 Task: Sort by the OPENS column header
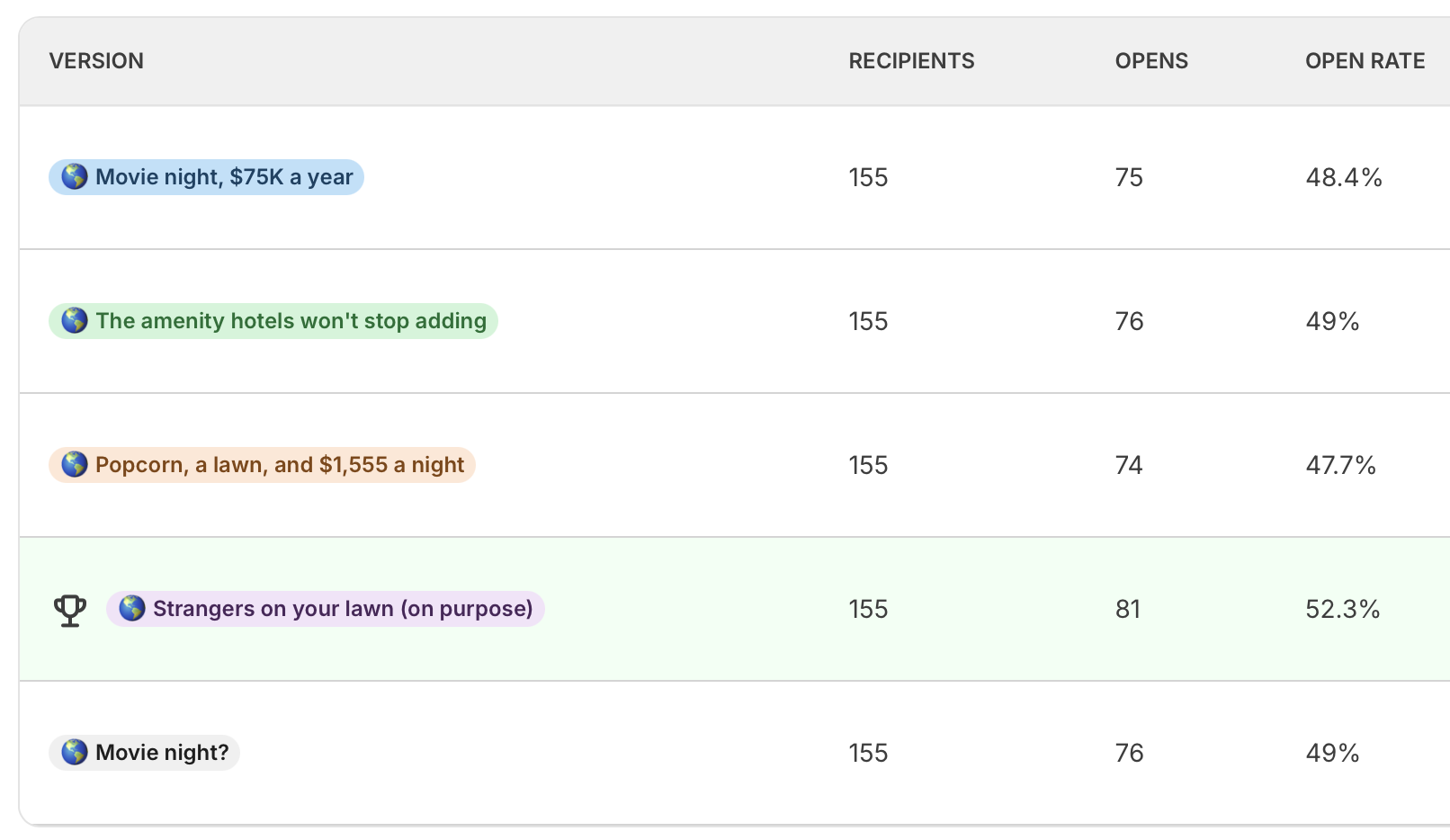tap(1151, 61)
